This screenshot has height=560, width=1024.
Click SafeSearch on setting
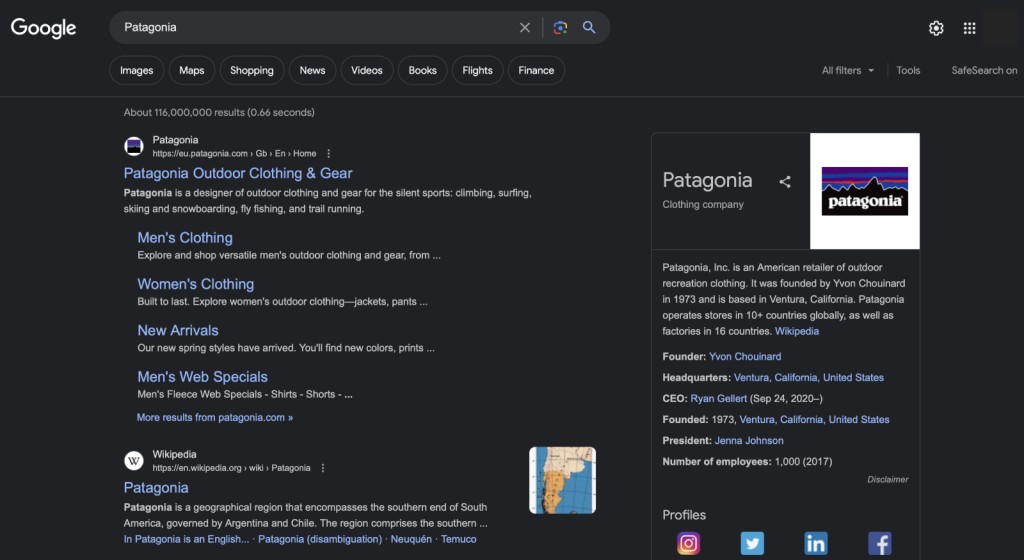pos(984,70)
